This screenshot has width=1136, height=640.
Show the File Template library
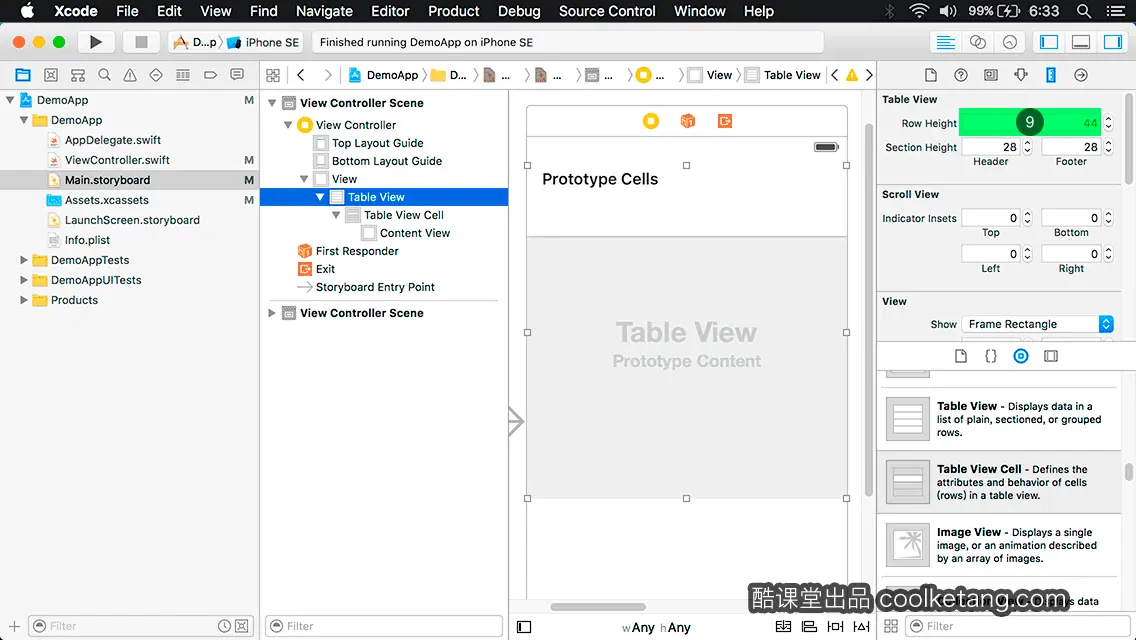coord(961,356)
